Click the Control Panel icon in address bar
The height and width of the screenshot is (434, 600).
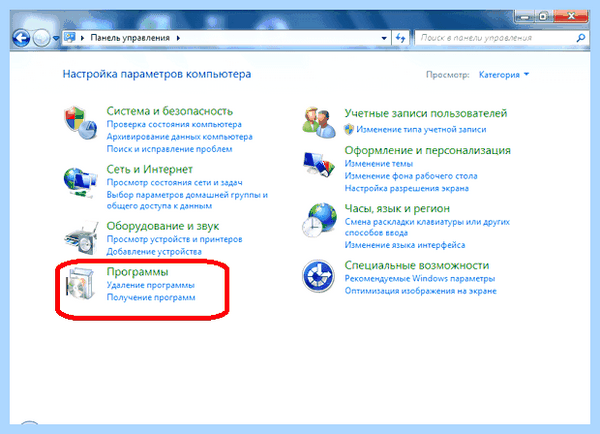tap(70, 37)
